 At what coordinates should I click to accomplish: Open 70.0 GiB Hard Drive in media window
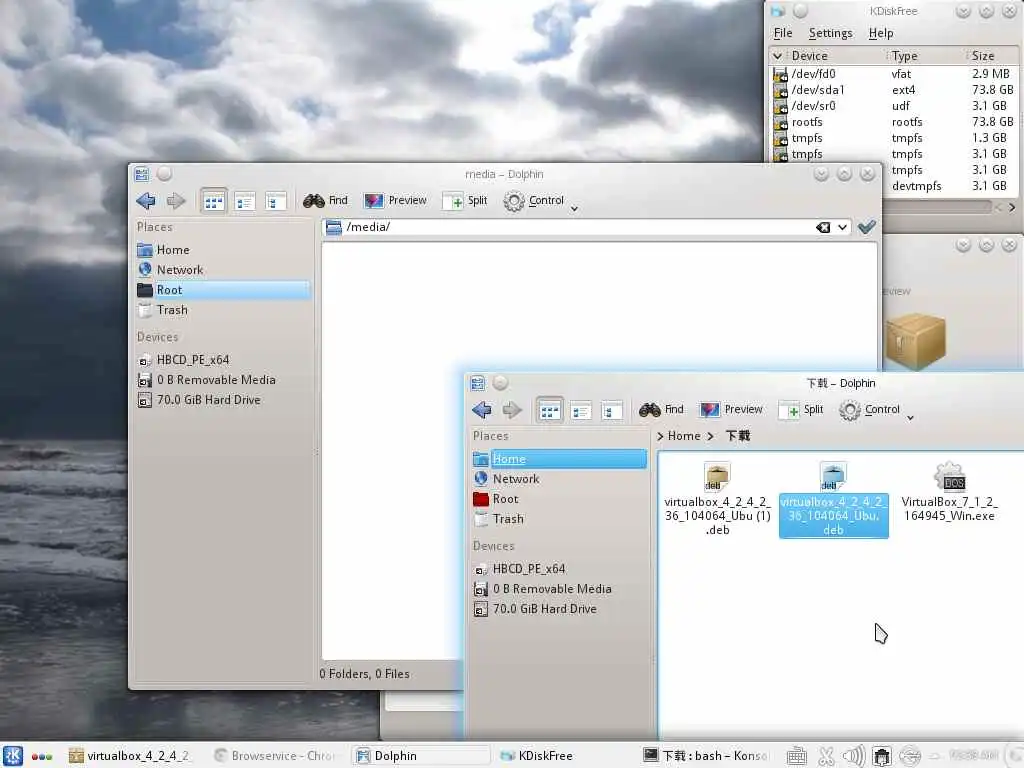coord(223,400)
